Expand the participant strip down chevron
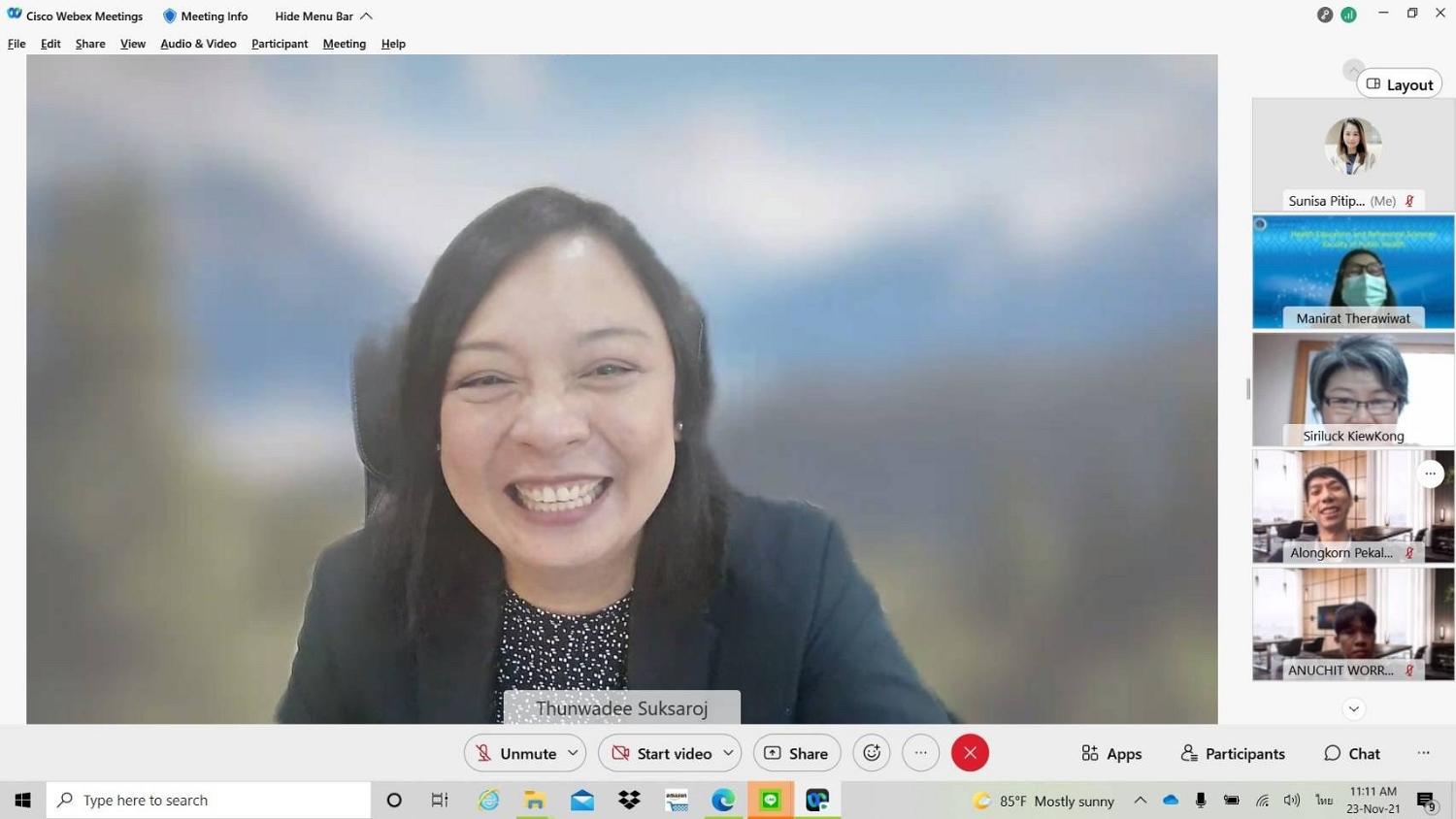Screen dimensions: 1456x819 [1353, 709]
